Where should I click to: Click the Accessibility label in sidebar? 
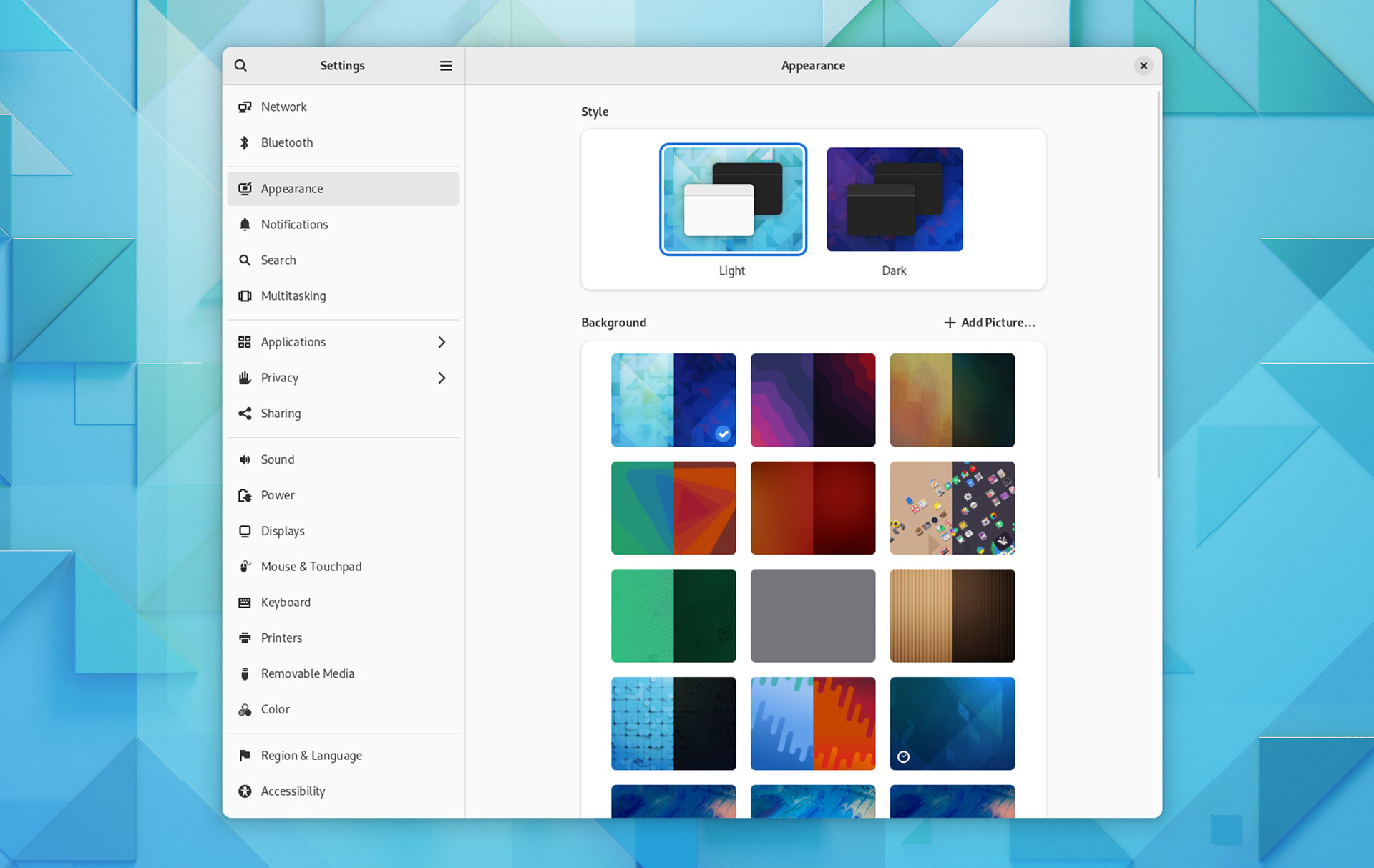click(293, 791)
